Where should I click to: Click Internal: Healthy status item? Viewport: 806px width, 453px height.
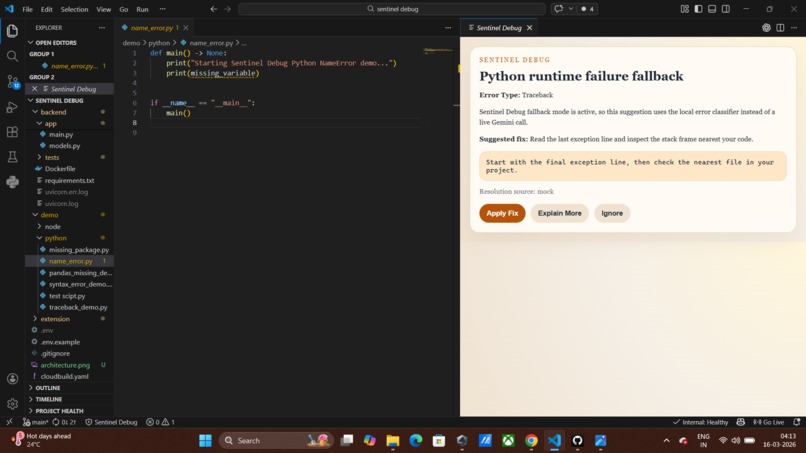[701, 422]
